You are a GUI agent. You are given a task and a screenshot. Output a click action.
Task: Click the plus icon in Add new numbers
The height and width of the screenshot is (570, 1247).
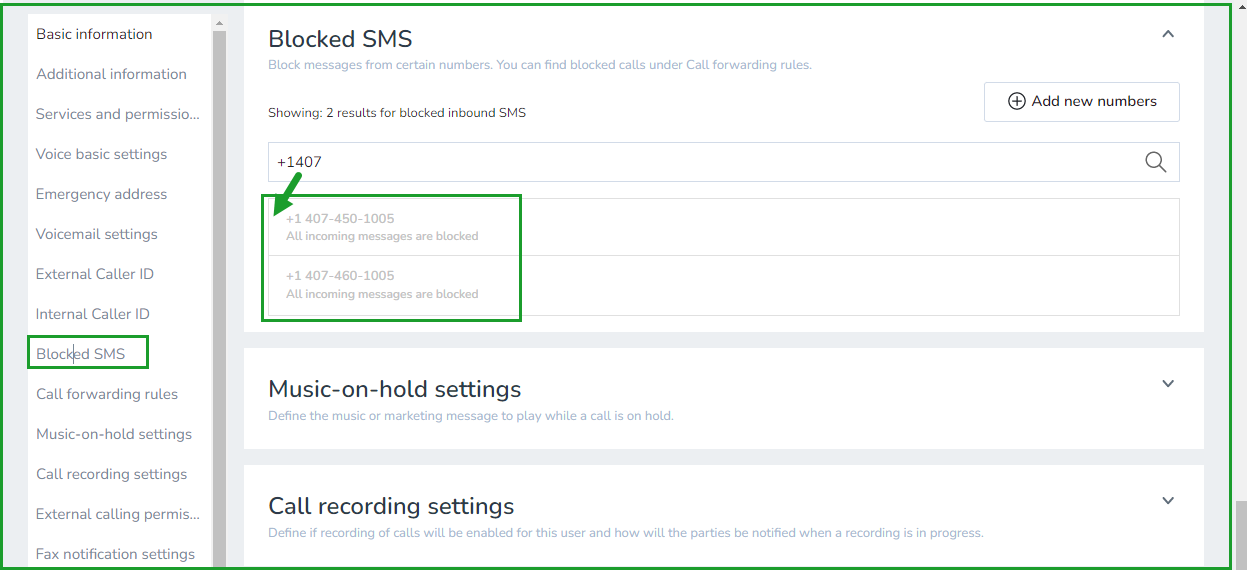coord(1016,101)
